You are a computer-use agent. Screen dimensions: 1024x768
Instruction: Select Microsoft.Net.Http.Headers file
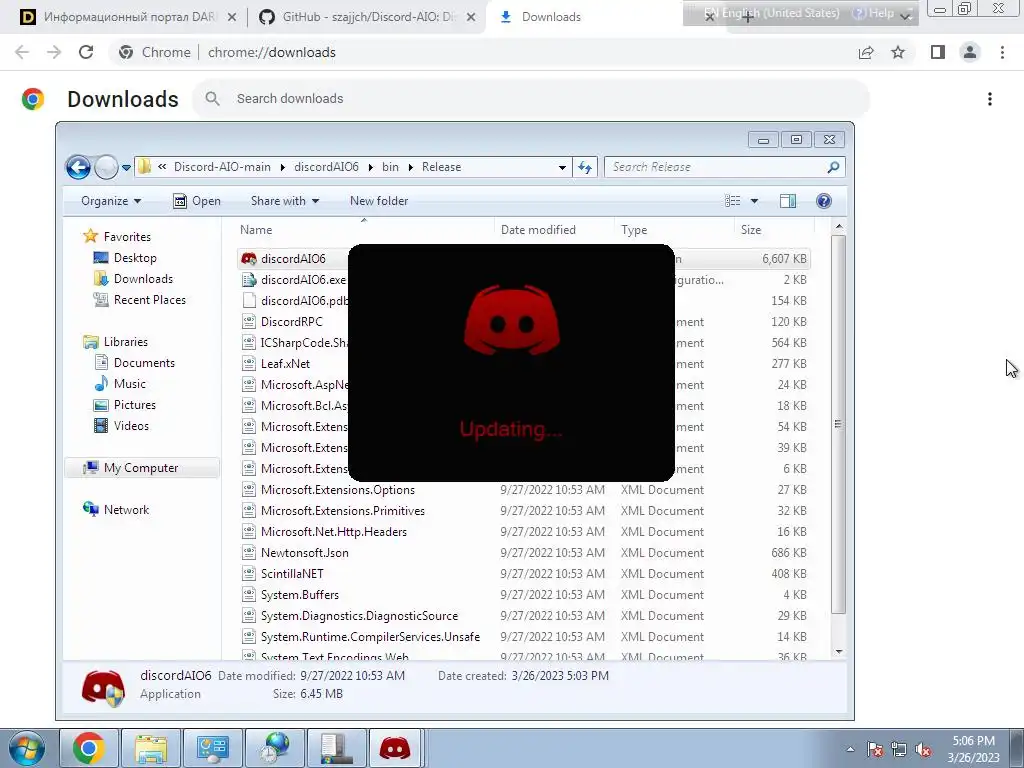(x=333, y=532)
